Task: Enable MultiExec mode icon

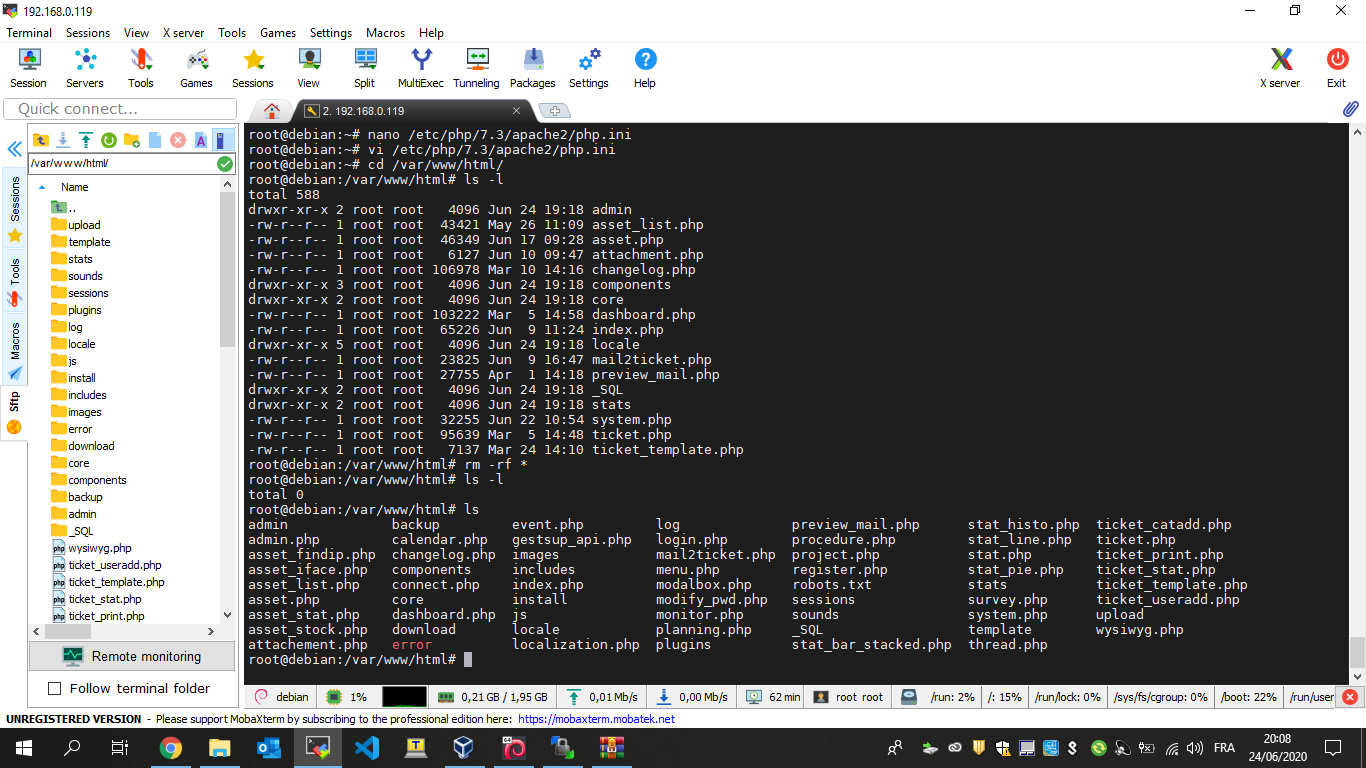Action: point(421,68)
